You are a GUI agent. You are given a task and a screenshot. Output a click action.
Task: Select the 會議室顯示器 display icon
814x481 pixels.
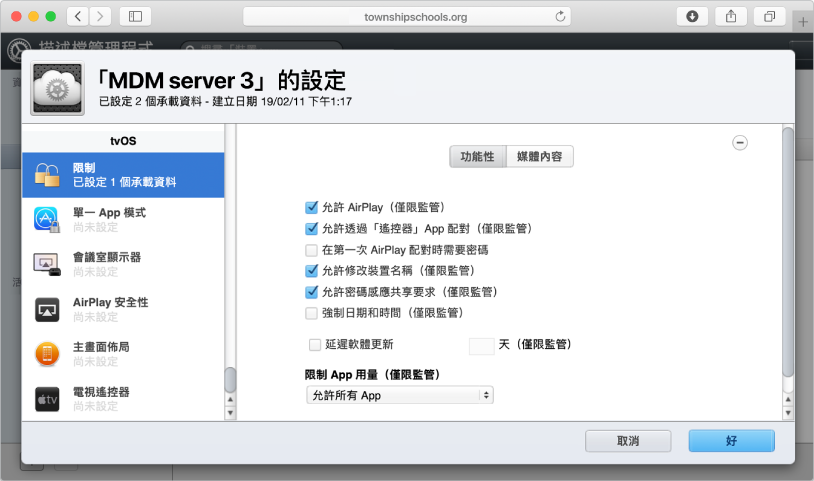[x=47, y=264]
